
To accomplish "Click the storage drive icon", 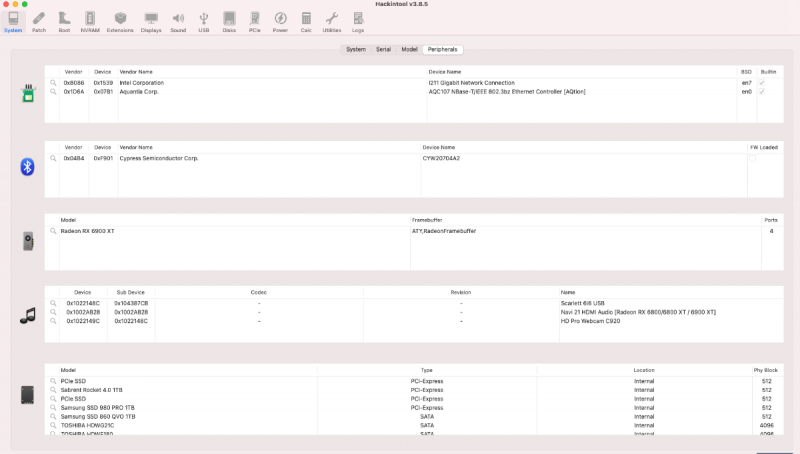I will [28, 395].
